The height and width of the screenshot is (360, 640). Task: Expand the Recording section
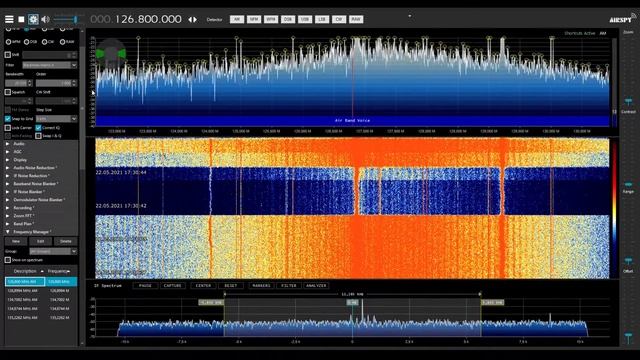coord(23,208)
